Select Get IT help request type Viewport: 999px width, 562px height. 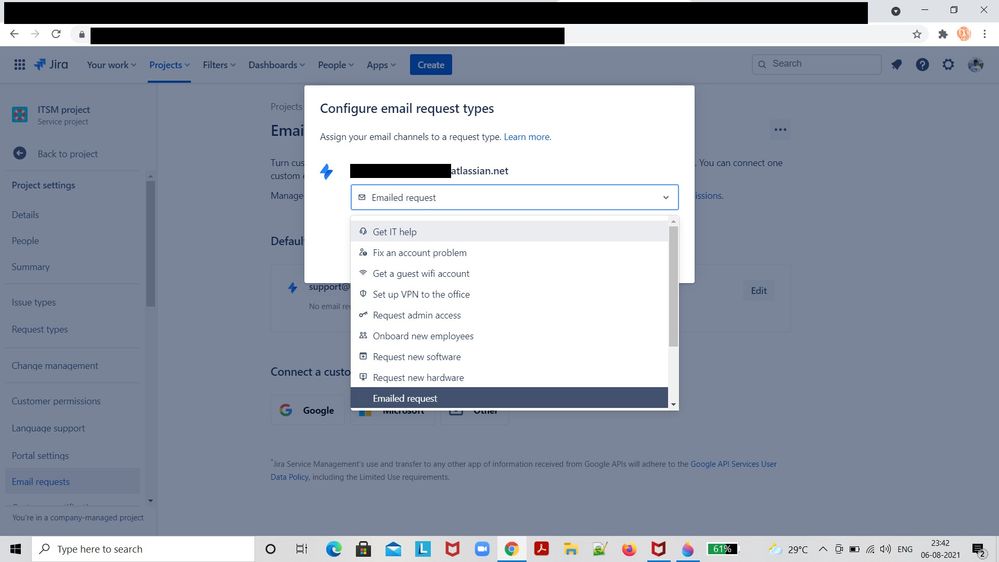pyautogui.click(x=509, y=232)
